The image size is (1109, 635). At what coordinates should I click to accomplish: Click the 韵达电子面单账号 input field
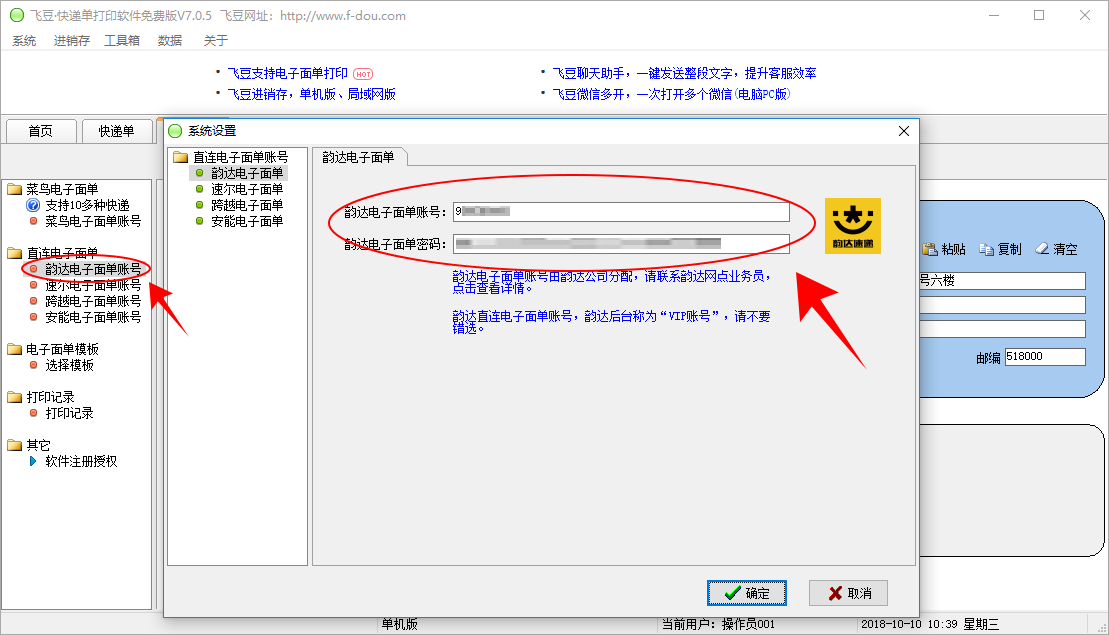(x=621, y=211)
